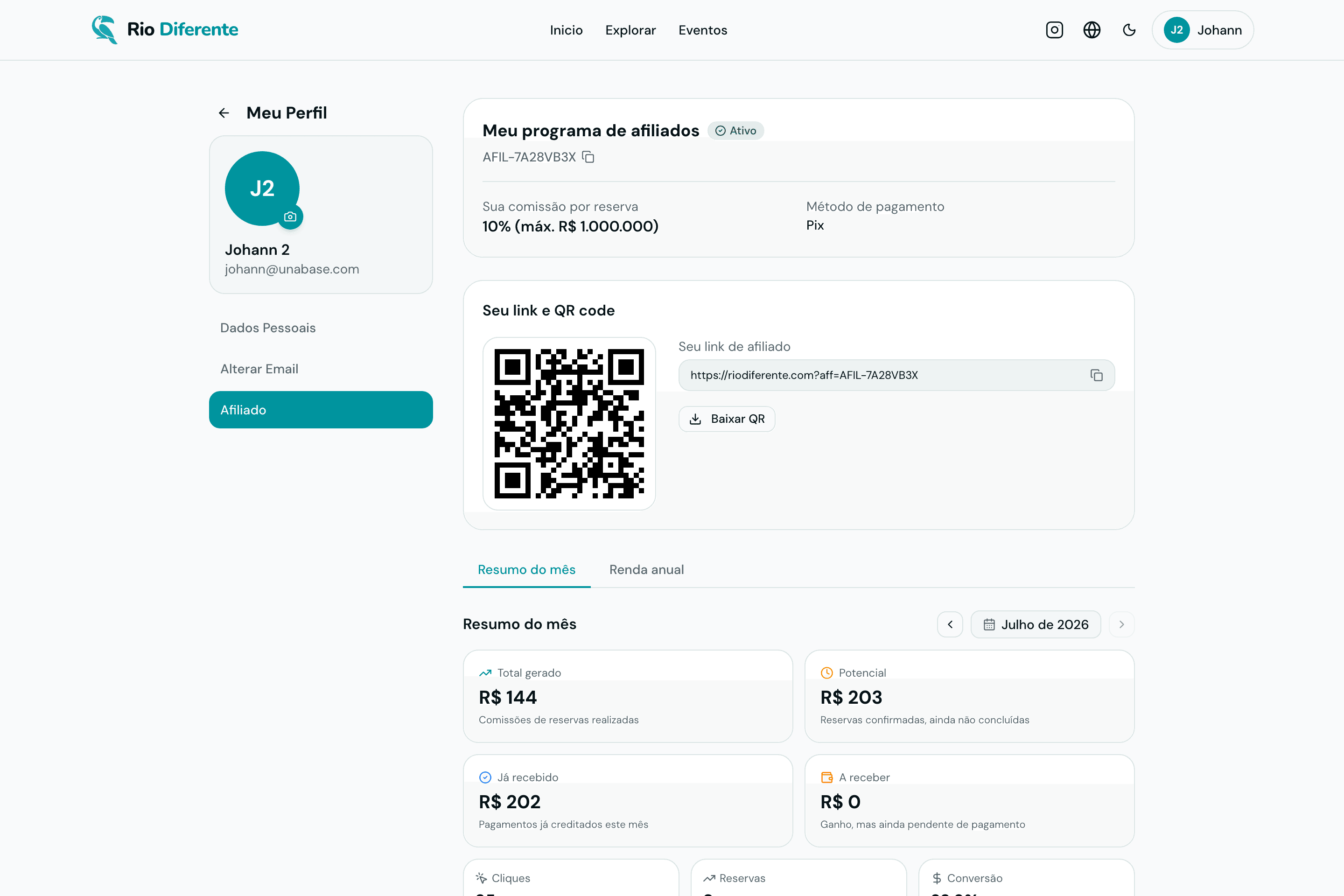Screen dimensions: 1344x896
Task: Click the calendar icon in the month picker
Action: tap(989, 624)
